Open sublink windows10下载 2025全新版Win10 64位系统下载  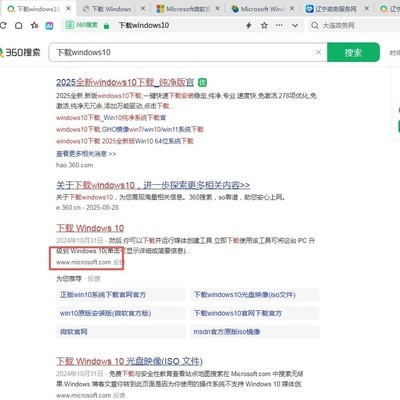coord(125,141)
